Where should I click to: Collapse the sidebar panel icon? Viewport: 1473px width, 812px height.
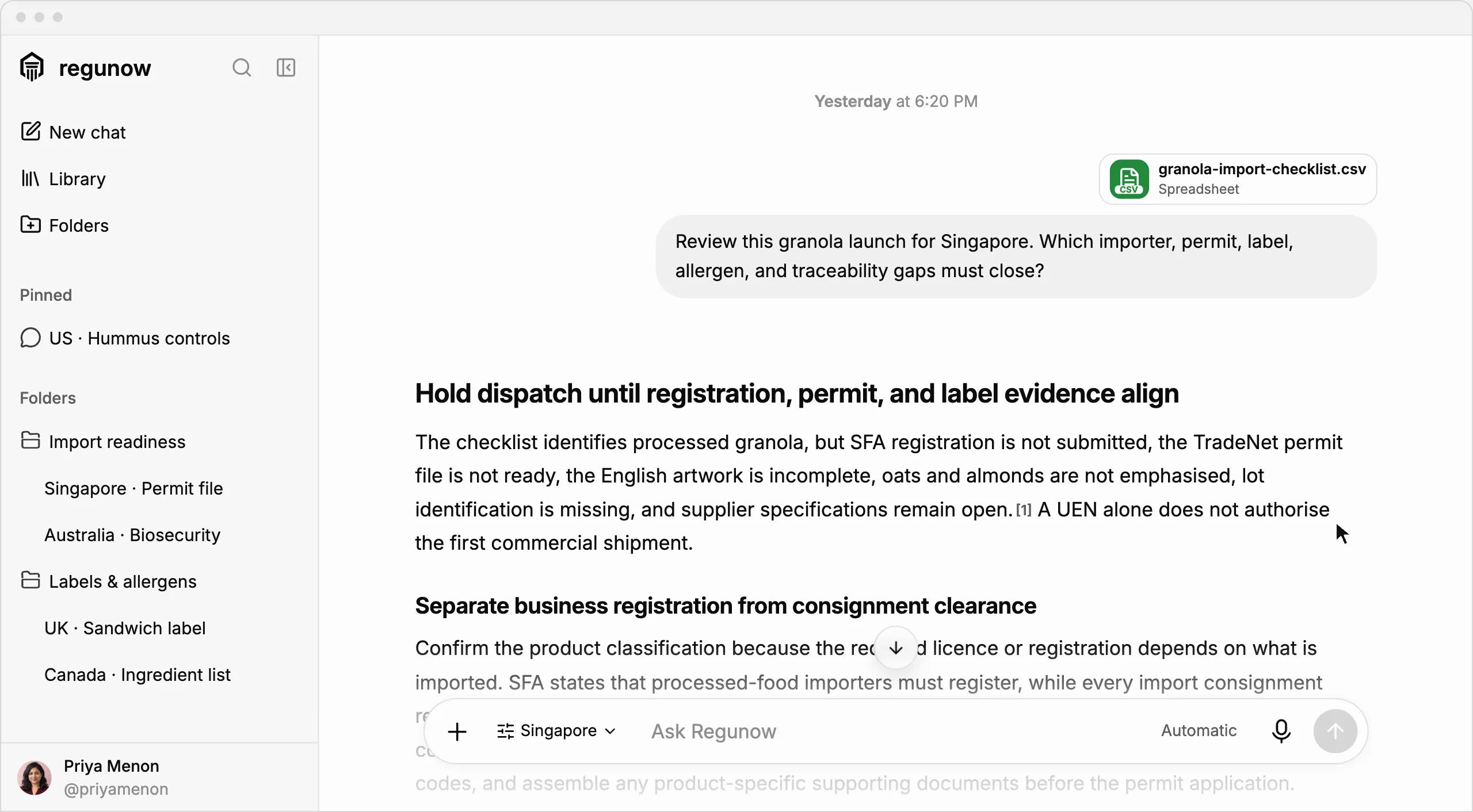pos(286,68)
